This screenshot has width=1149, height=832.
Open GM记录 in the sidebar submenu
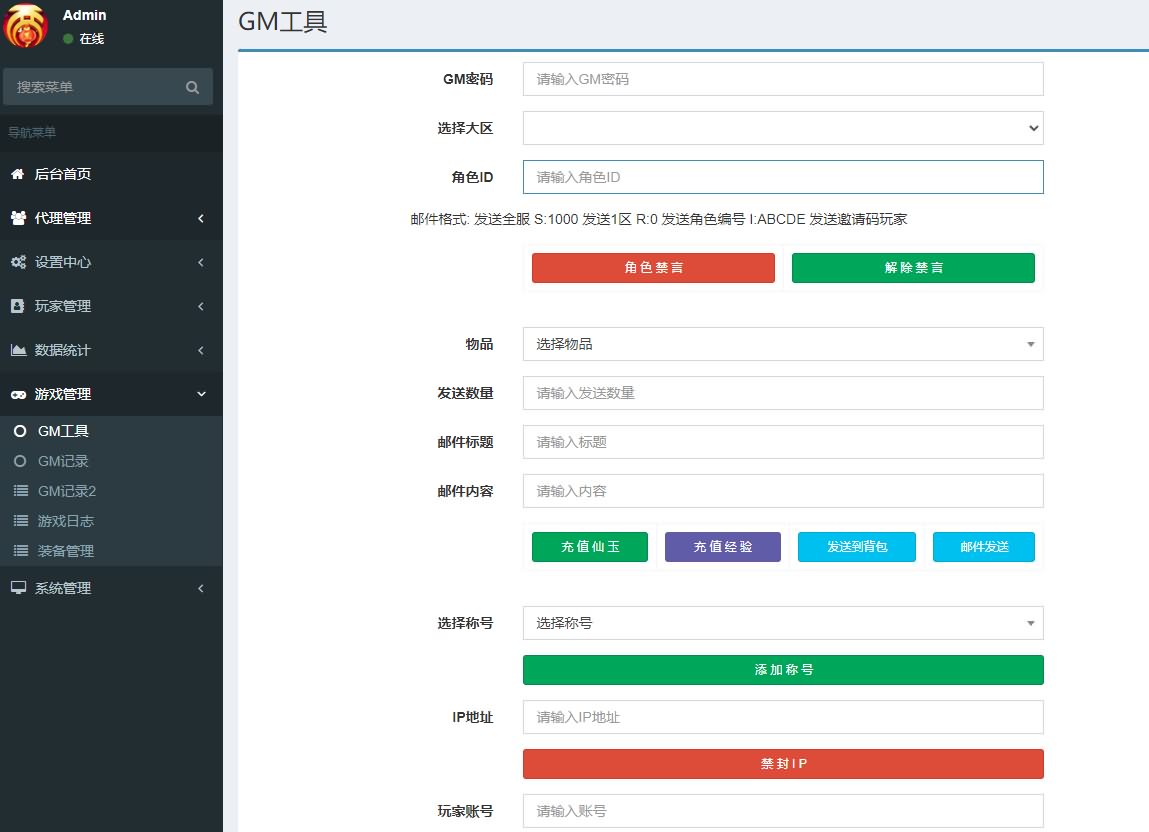tap(63, 461)
